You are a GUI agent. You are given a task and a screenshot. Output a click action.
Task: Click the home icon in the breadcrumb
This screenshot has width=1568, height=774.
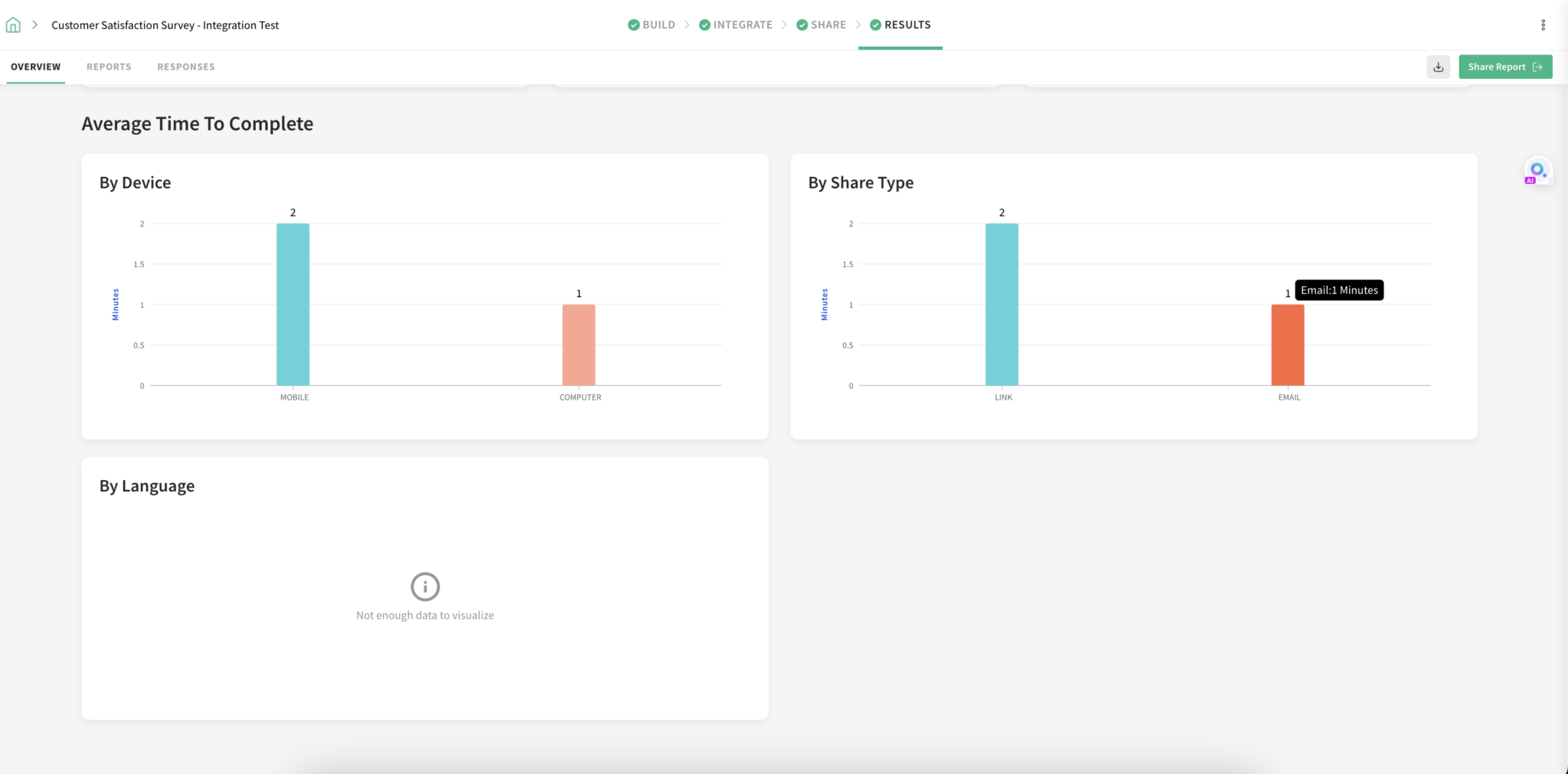tap(12, 24)
